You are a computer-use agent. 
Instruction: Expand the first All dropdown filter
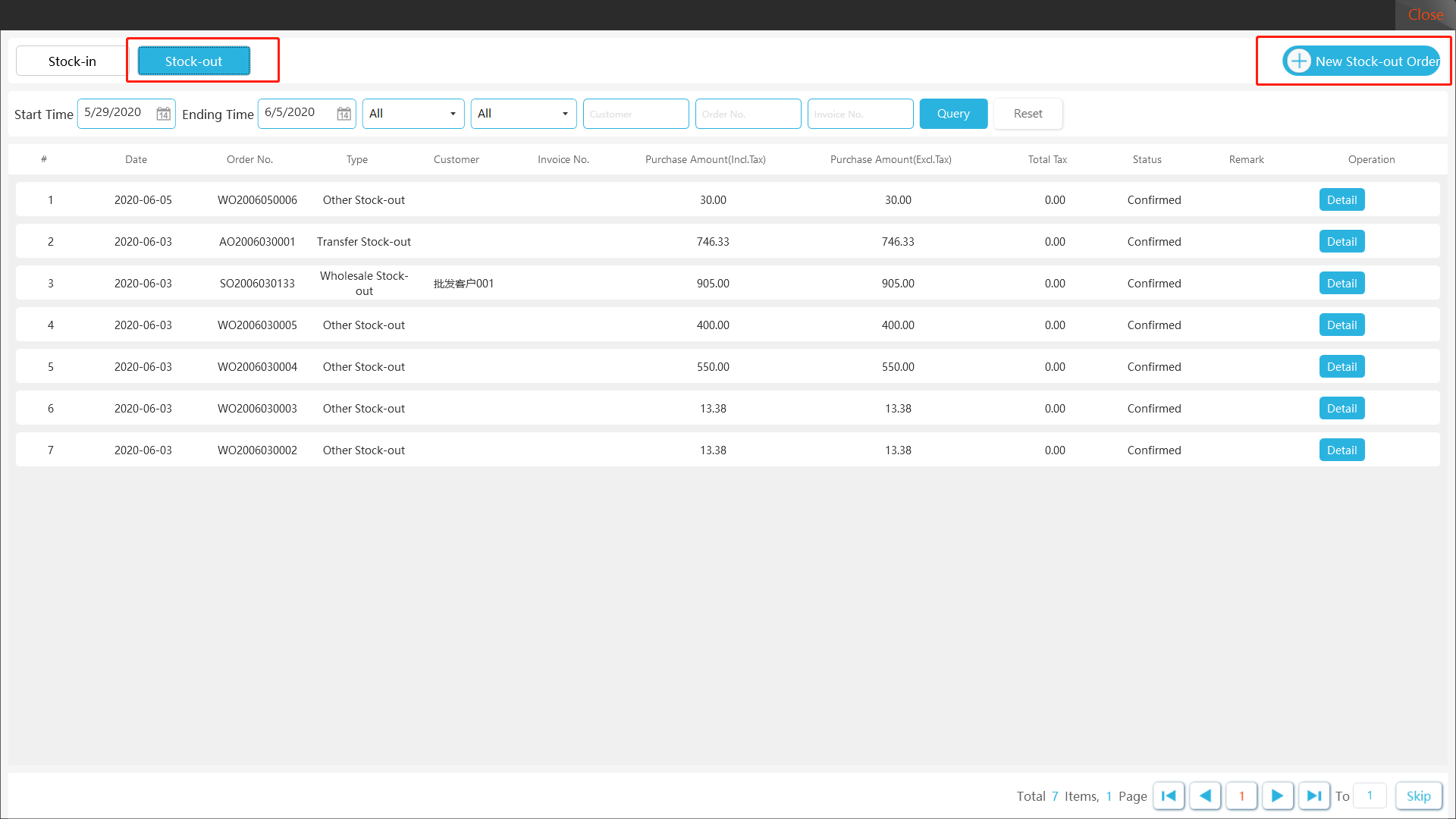pos(413,114)
